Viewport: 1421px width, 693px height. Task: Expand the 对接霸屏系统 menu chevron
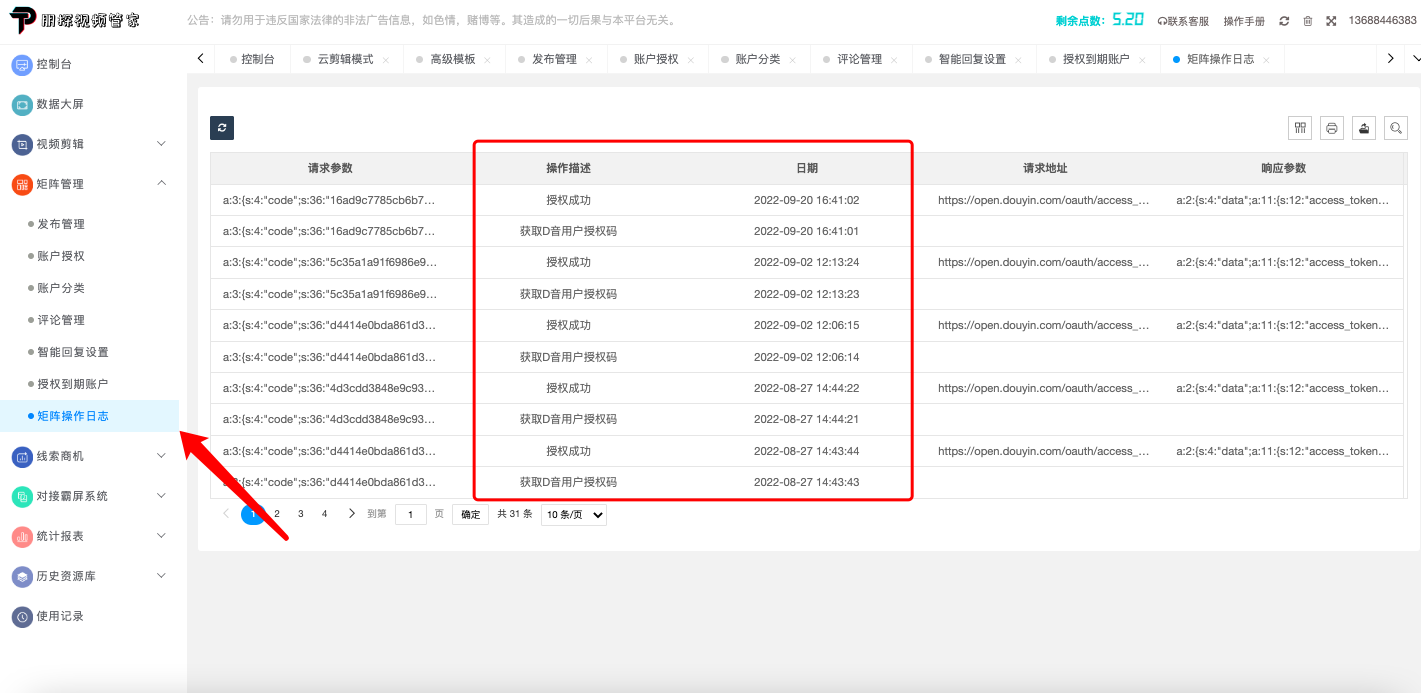point(162,496)
